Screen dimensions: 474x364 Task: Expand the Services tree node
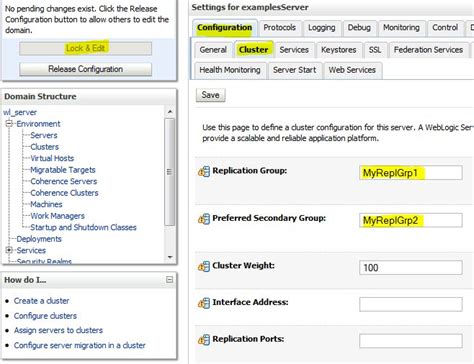click(x=9, y=250)
